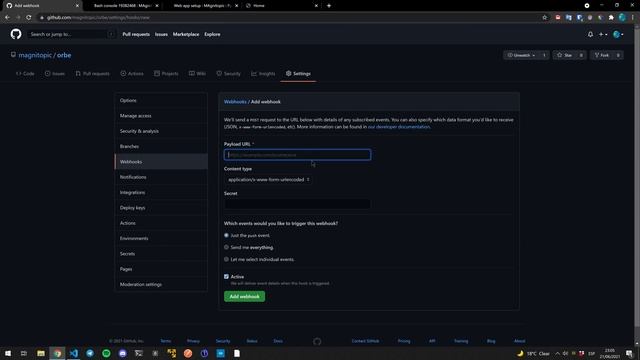Open the white document app in taskbar
The height and width of the screenshot is (360, 640).
[x=237, y=353]
